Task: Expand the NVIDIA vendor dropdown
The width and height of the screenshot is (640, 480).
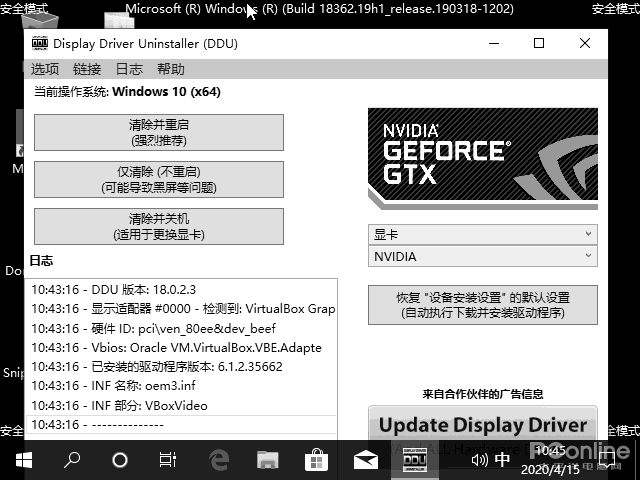Action: (x=483, y=256)
